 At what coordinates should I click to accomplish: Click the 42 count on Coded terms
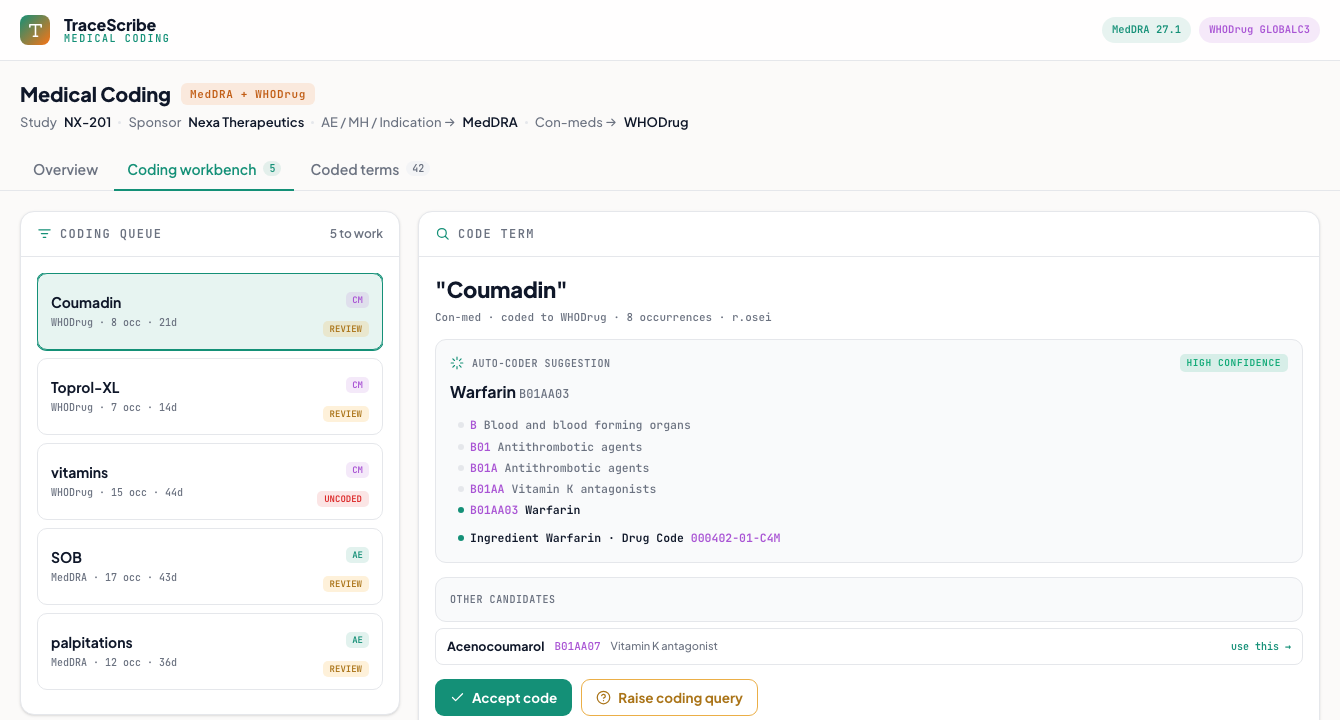click(418, 169)
